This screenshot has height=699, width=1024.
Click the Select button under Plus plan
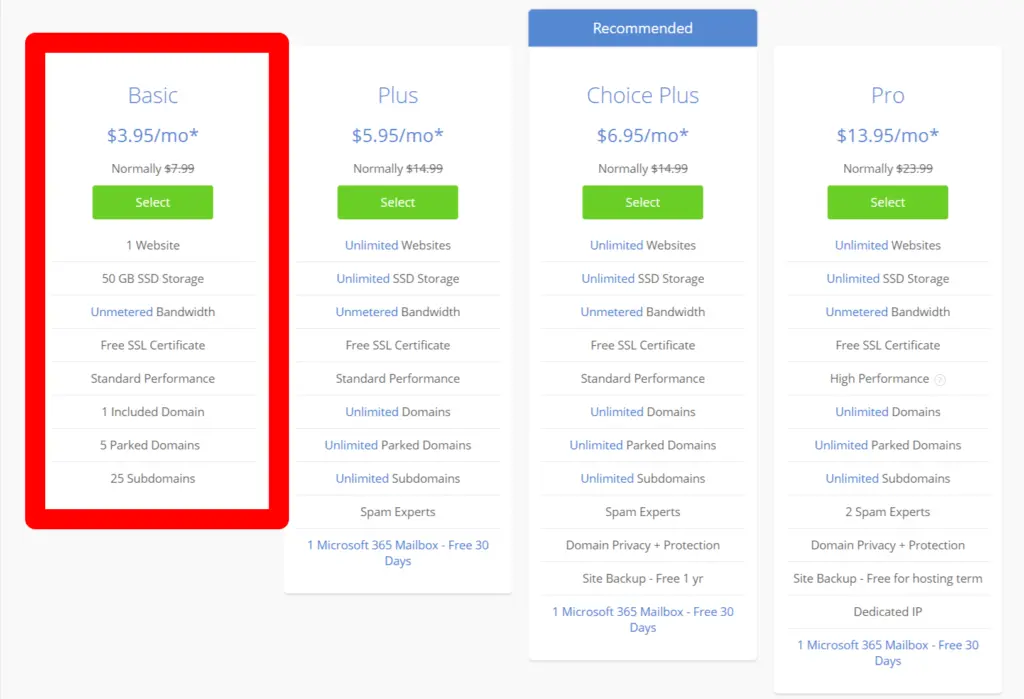pos(397,202)
